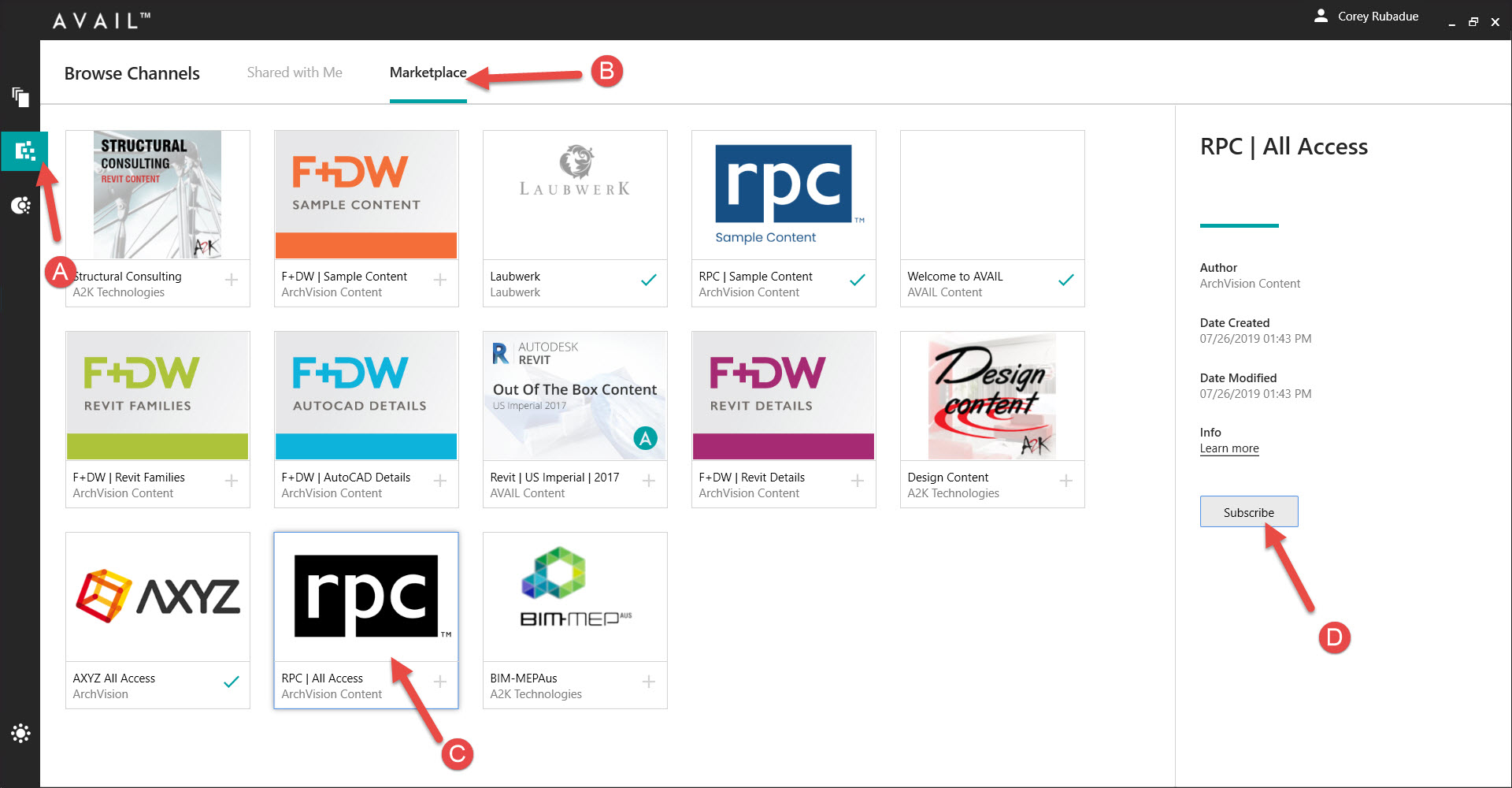This screenshot has width=1512, height=788.
Task: Select the RPC All Access channel thumbnail
Action: 365,597
